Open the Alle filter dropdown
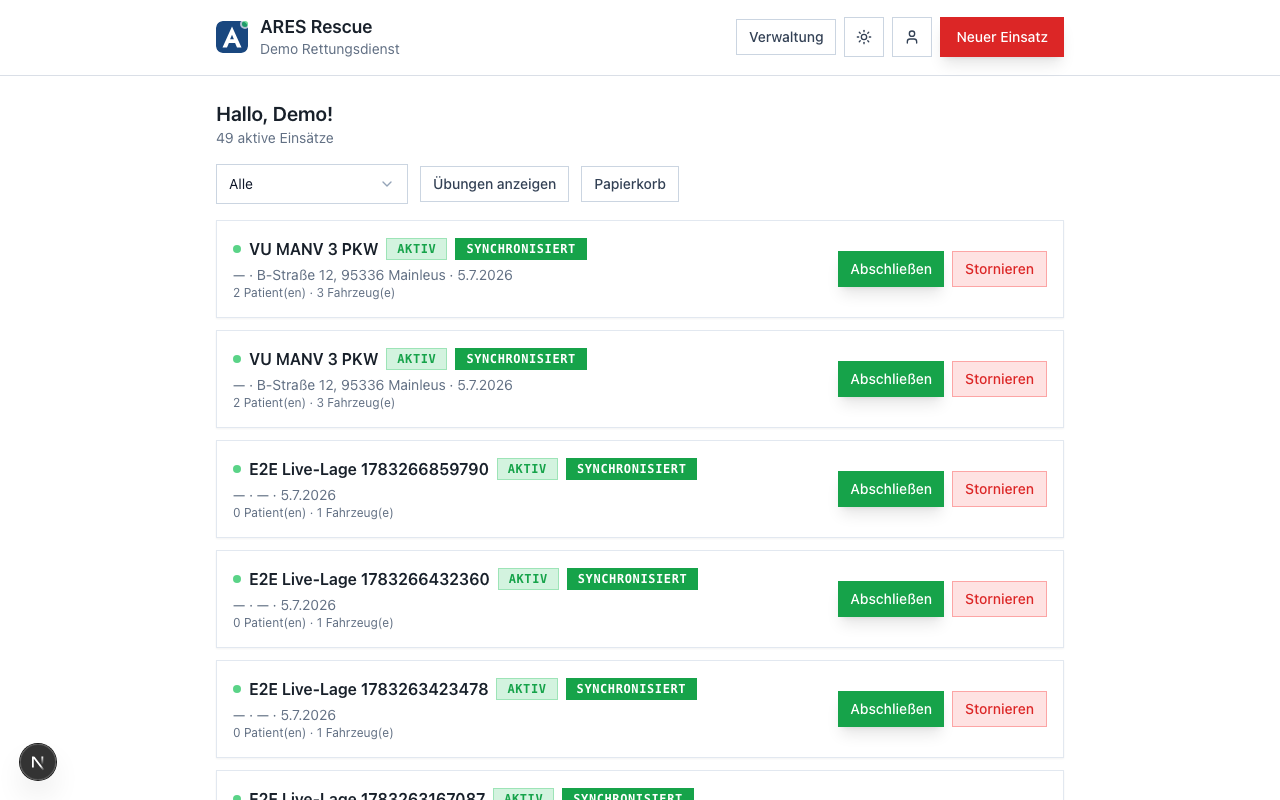The height and width of the screenshot is (800, 1280). 312,184
